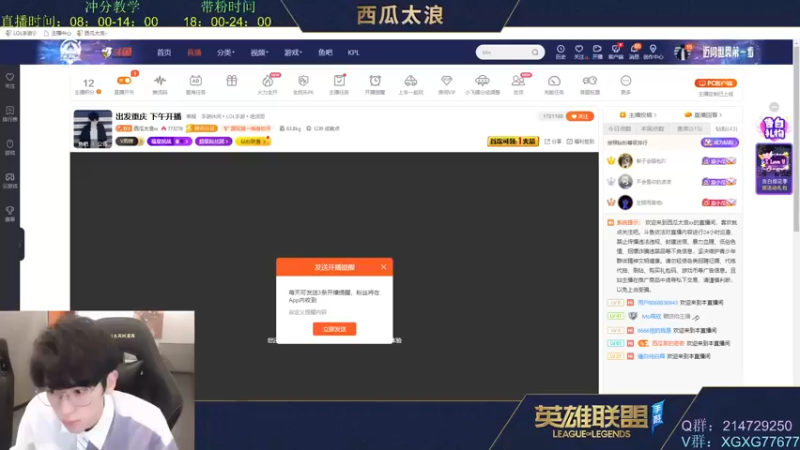Click 立即发送 button in reminder dialog
The image size is (800, 450).
[x=334, y=329]
